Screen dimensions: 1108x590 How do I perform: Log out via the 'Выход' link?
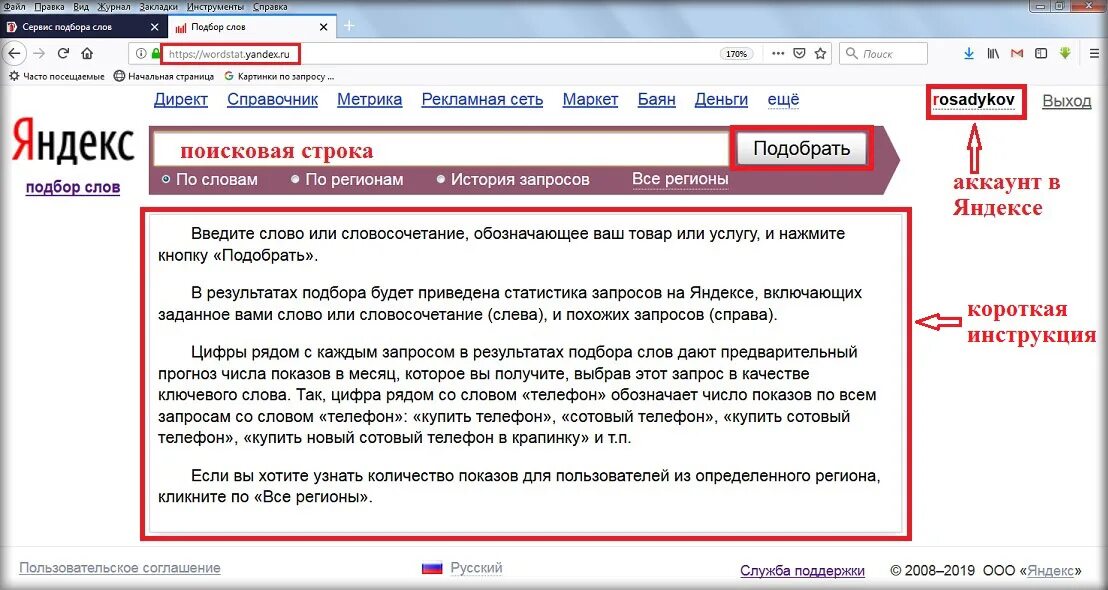[1067, 101]
